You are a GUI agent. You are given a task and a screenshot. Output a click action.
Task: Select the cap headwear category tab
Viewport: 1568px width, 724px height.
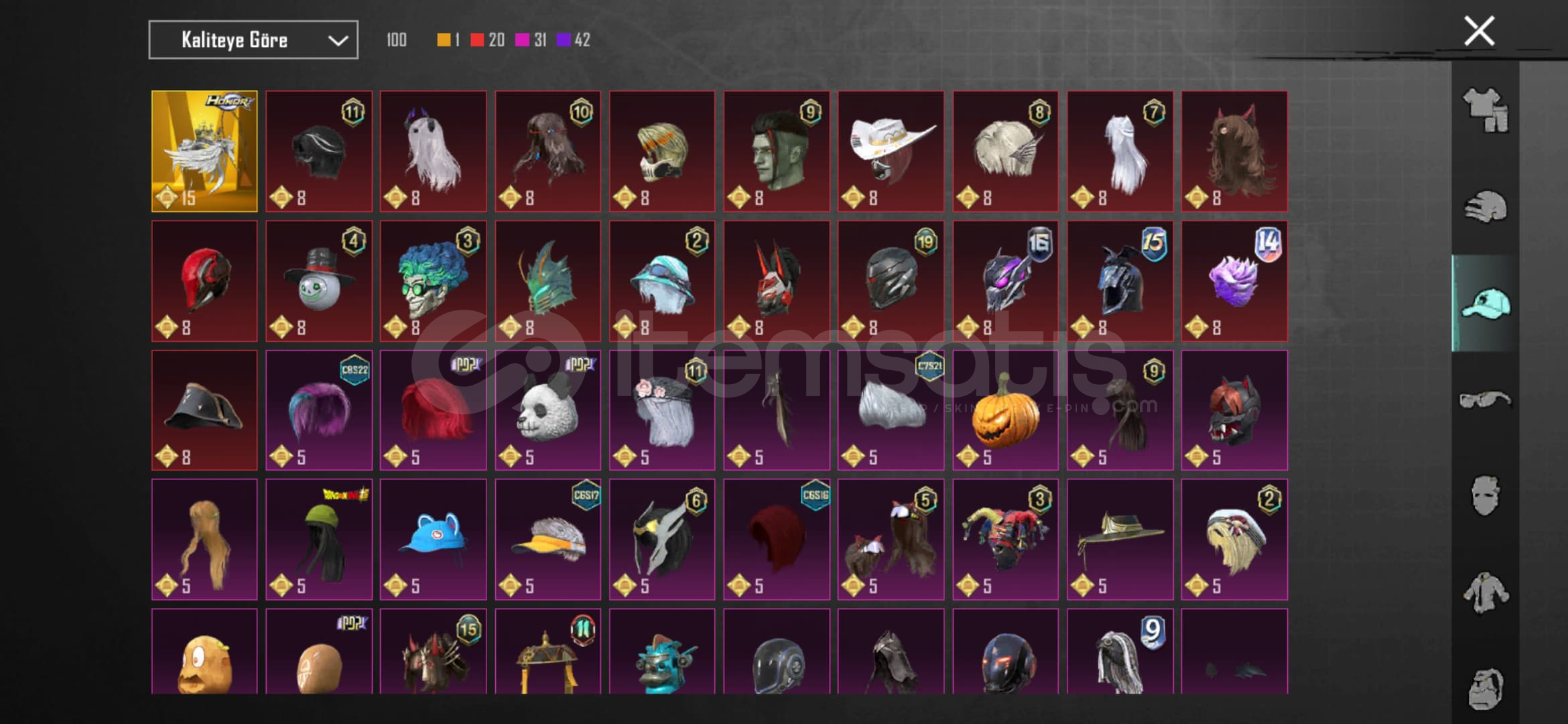pyautogui.click(x=1486, y=303)
